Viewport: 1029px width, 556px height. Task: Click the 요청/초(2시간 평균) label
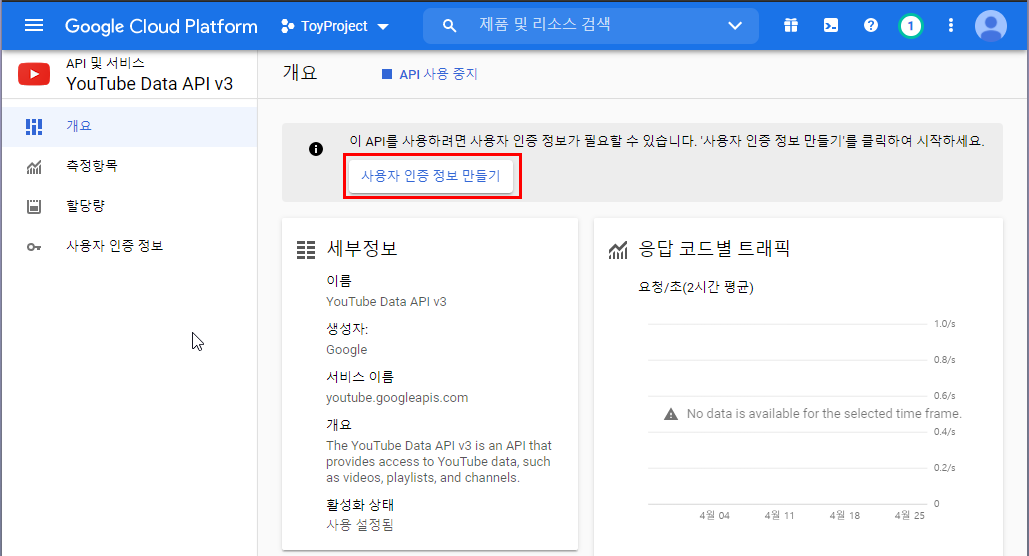click(696, 288)
